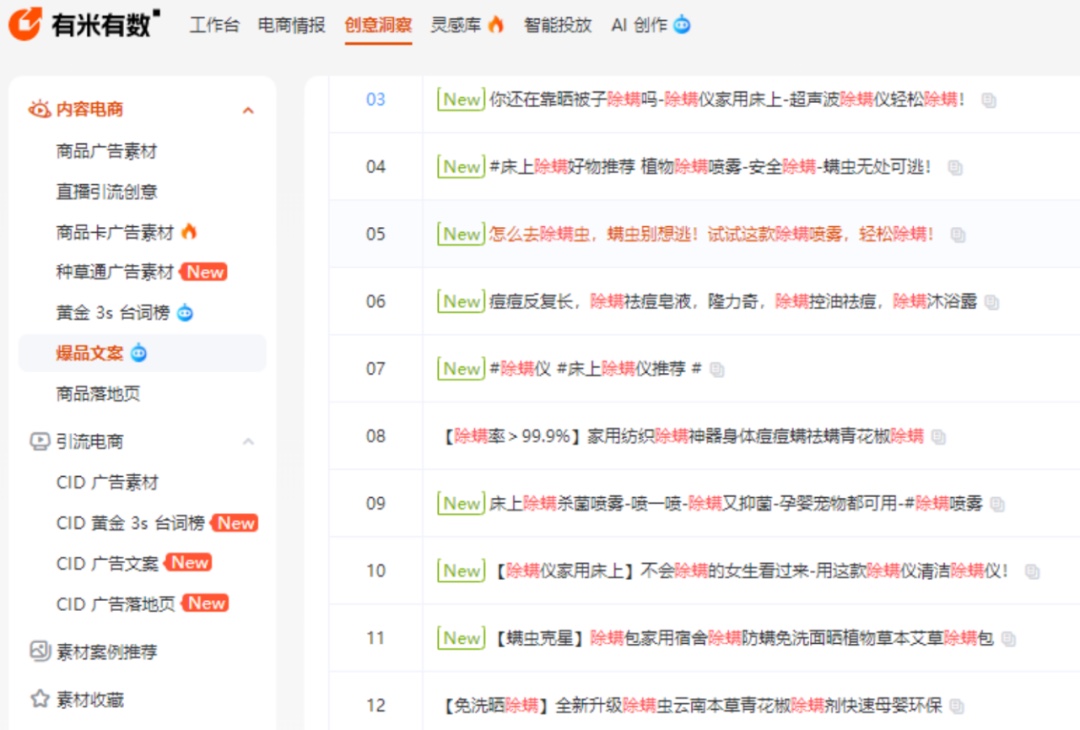Copy the row 12 copywriting text

[956, 706]
